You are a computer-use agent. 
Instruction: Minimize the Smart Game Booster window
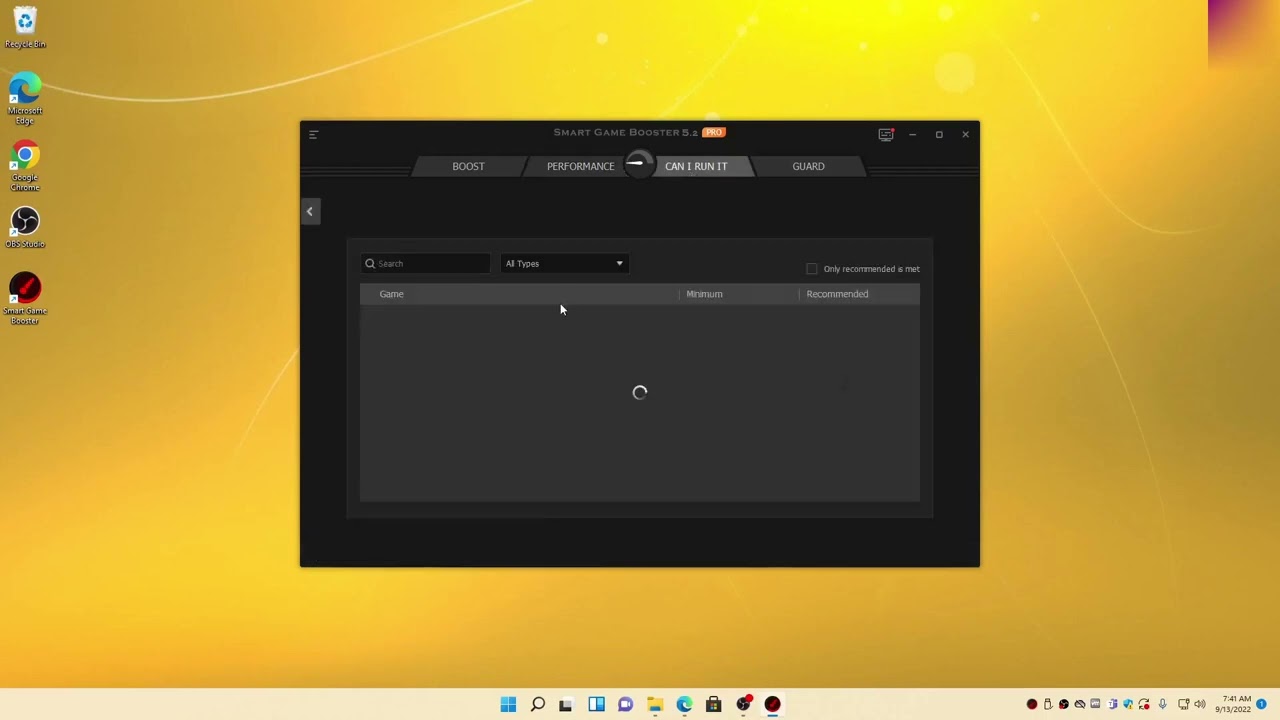pyautogui.click(x=912, y=134)
